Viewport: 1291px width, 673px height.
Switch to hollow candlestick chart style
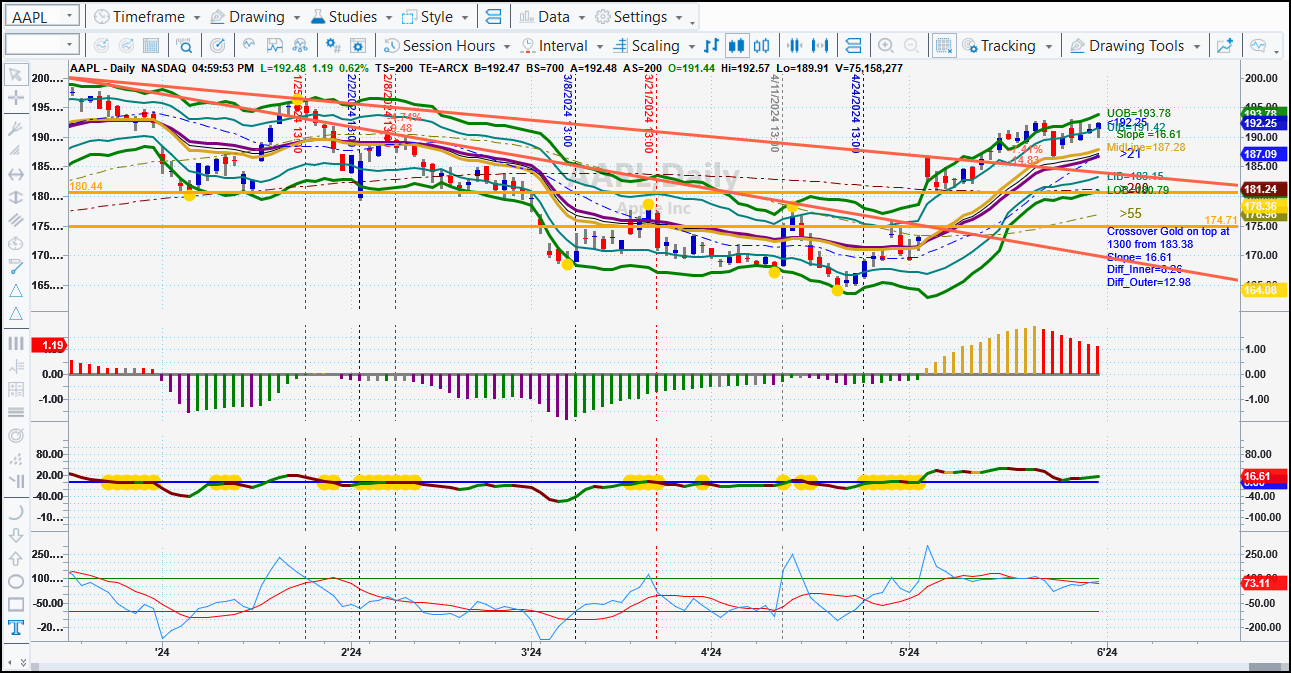[763, 45]
